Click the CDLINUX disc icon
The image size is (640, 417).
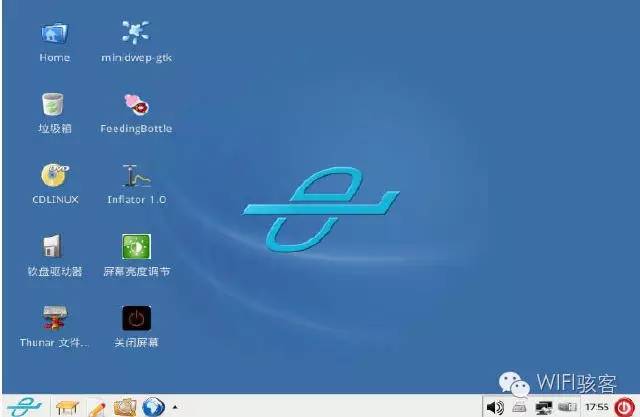54,176
